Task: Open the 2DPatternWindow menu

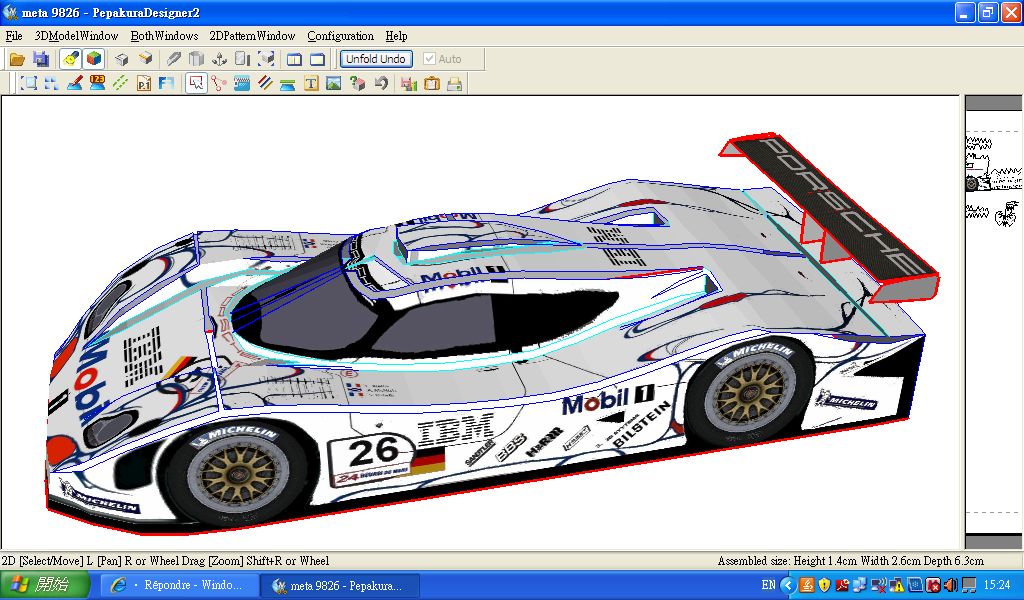Action: 252,36
